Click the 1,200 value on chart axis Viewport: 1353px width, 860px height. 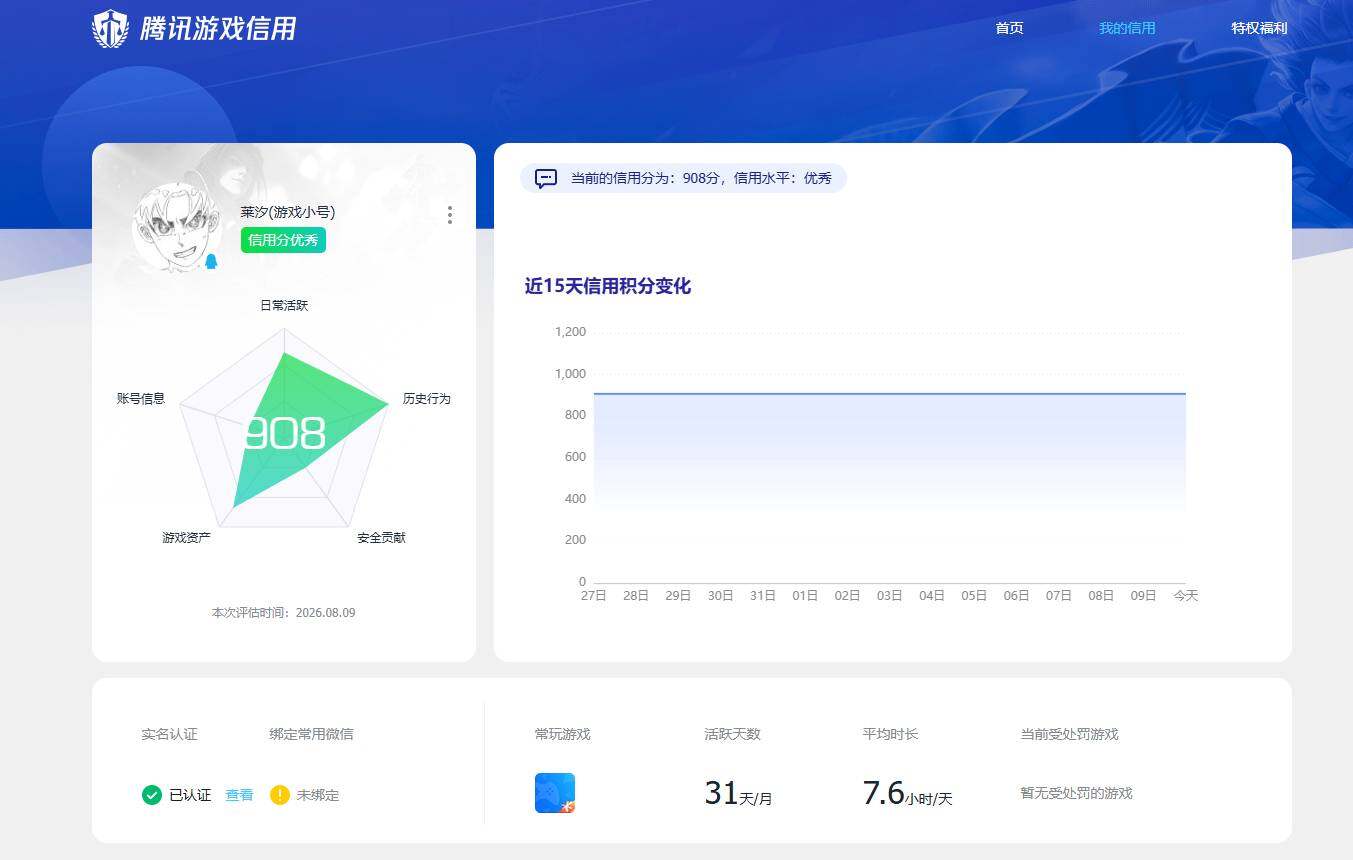click(x=570, y=332)
